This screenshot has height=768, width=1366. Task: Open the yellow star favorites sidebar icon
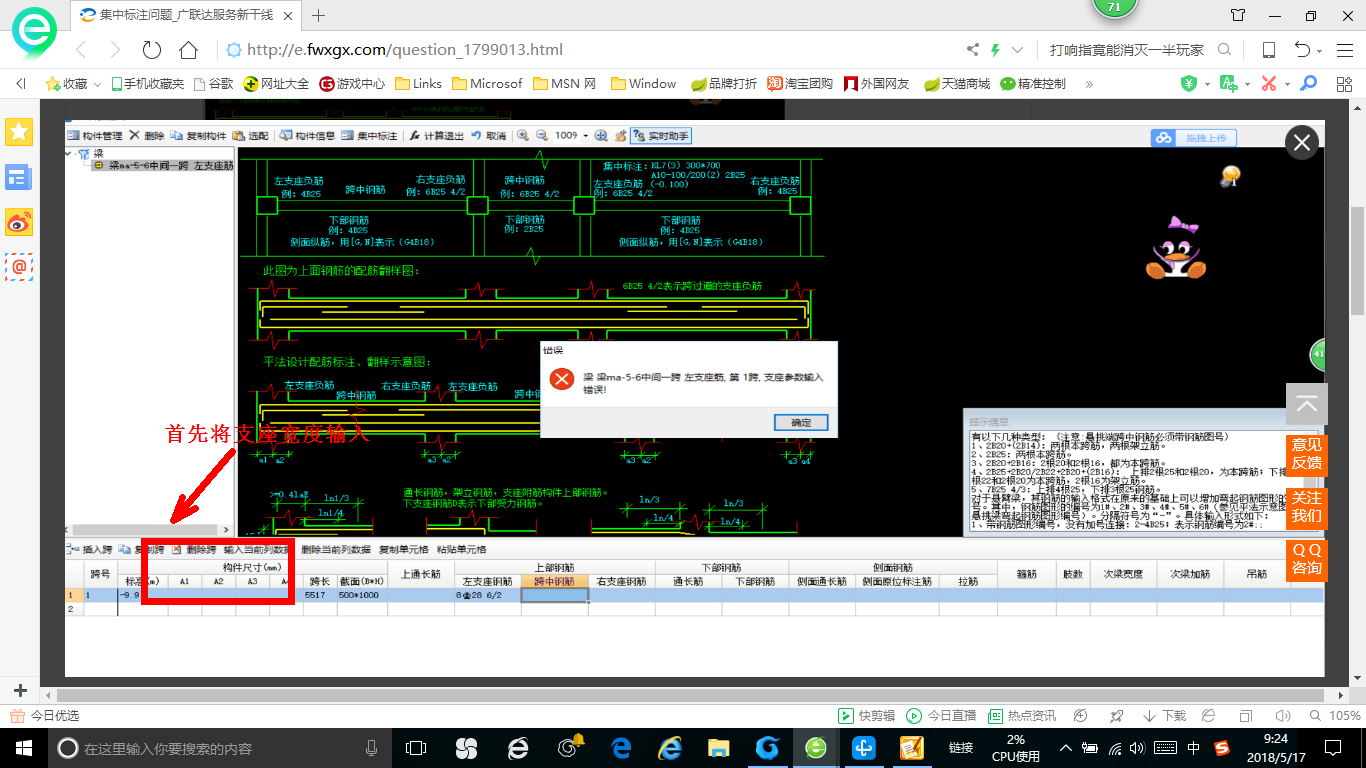[19, 131]
